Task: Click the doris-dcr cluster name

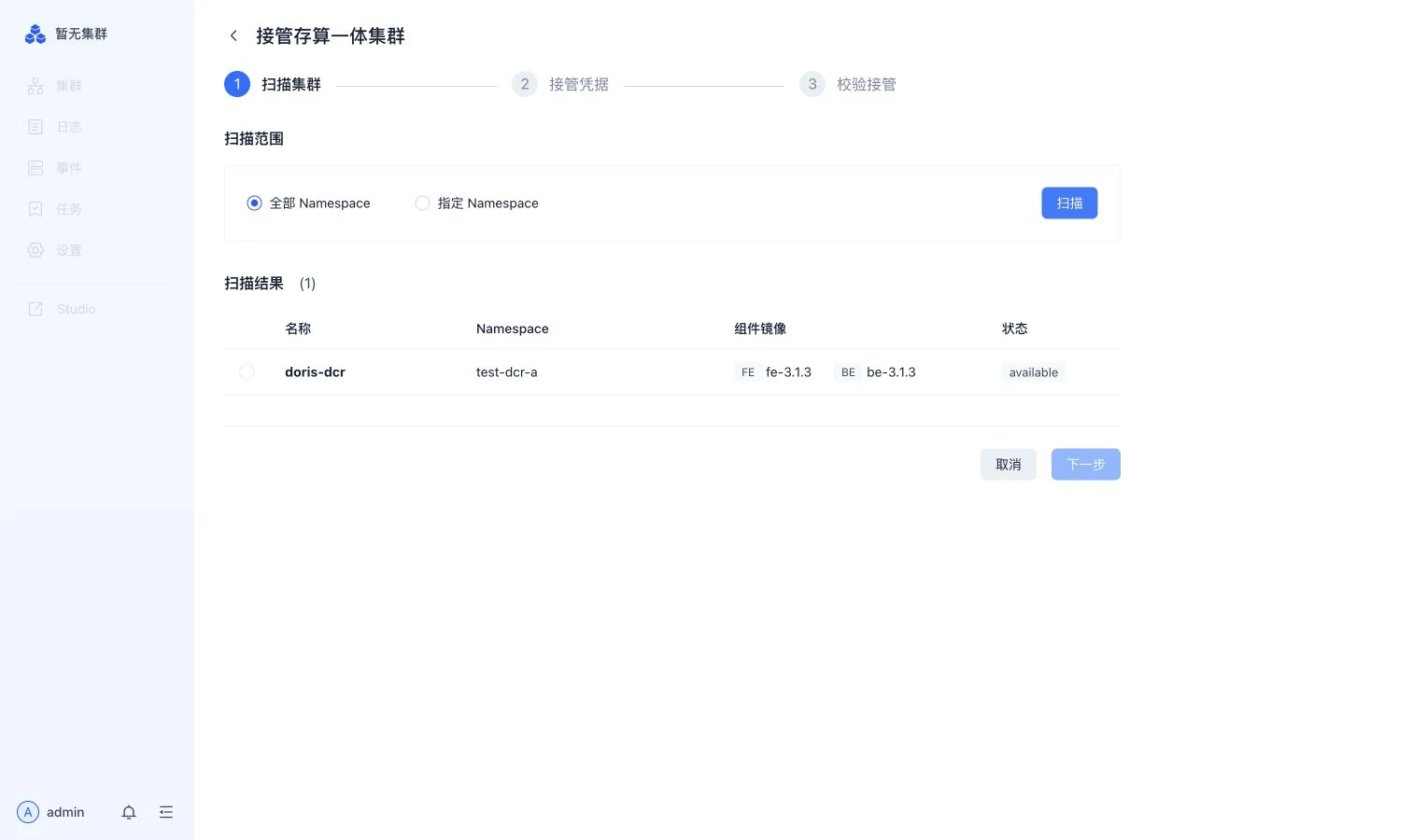Action: coord(315,371)
